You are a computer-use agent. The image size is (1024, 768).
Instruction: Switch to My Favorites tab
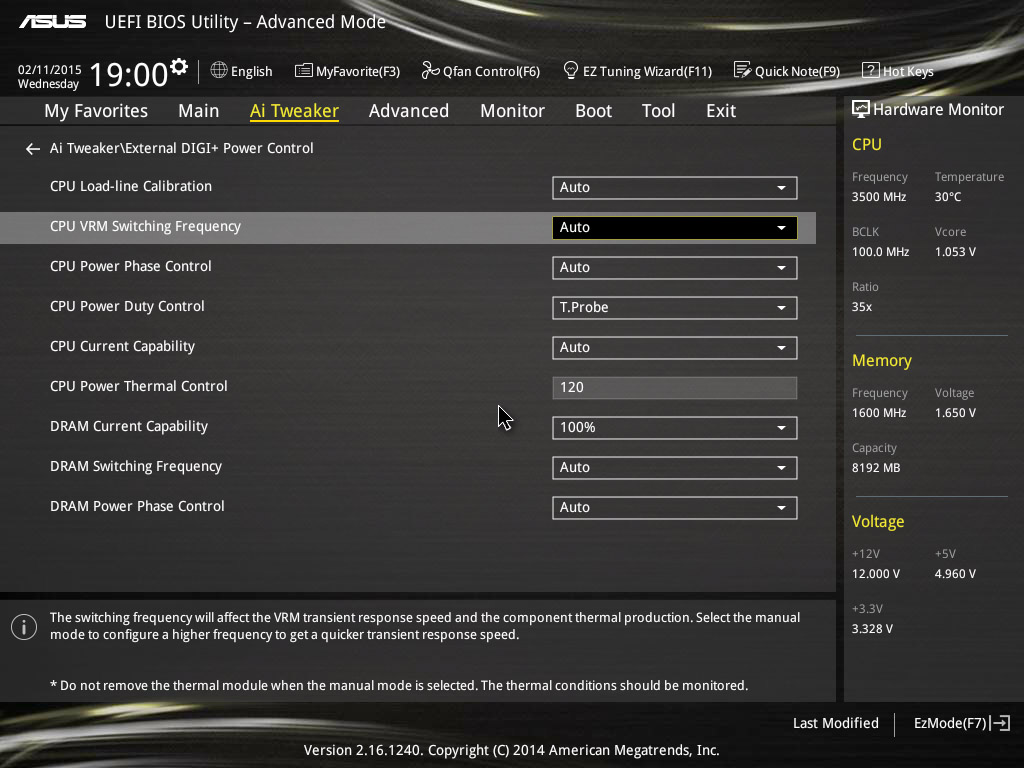(96, 111)
